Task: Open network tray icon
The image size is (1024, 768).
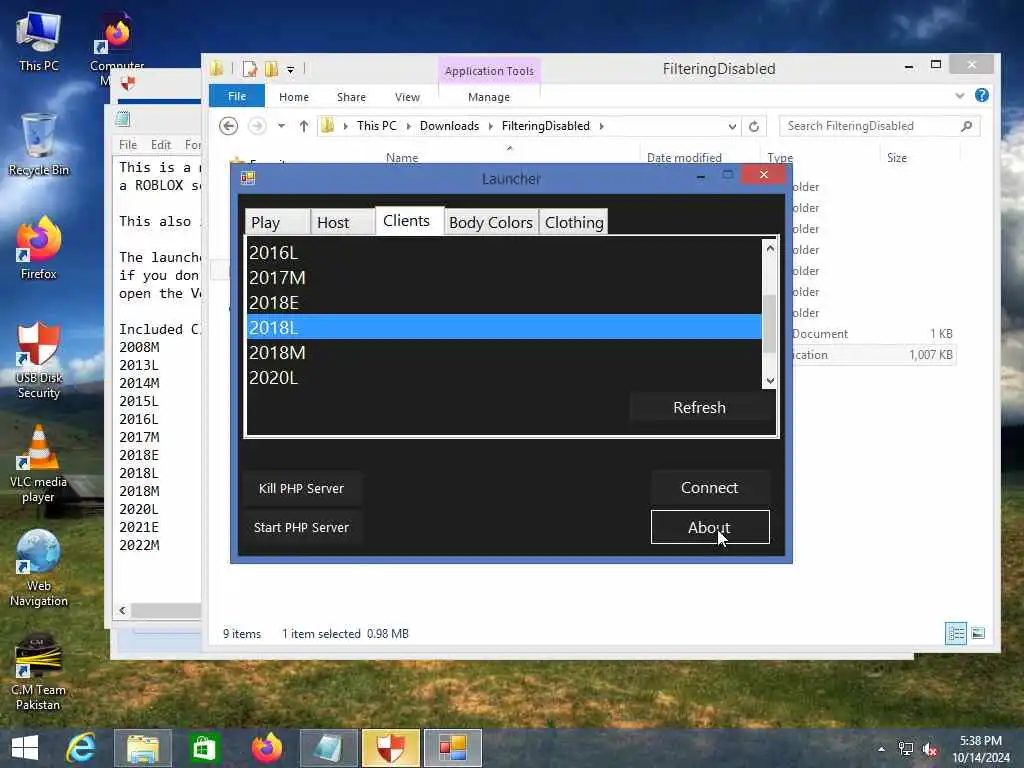Action: [x=906, y=749]
